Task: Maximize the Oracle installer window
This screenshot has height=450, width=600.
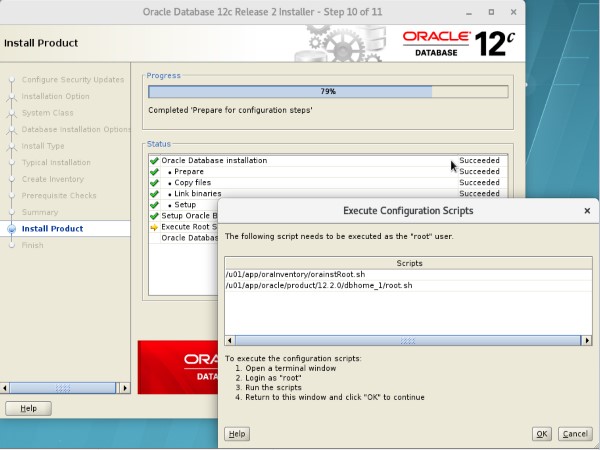Action: [x=491, y=12]
